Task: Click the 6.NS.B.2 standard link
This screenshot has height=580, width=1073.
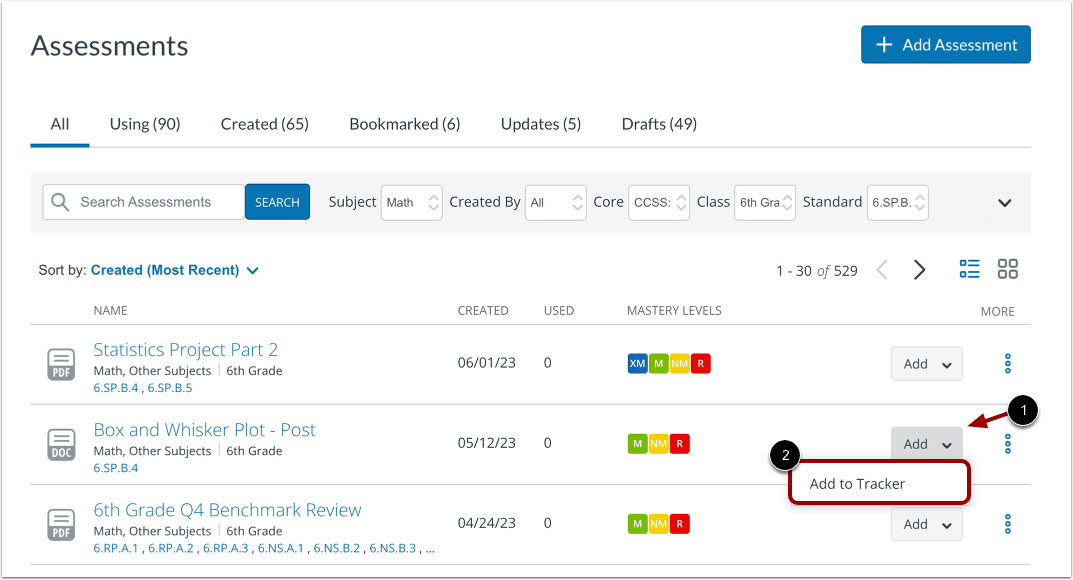Action: tap(337, 549)
